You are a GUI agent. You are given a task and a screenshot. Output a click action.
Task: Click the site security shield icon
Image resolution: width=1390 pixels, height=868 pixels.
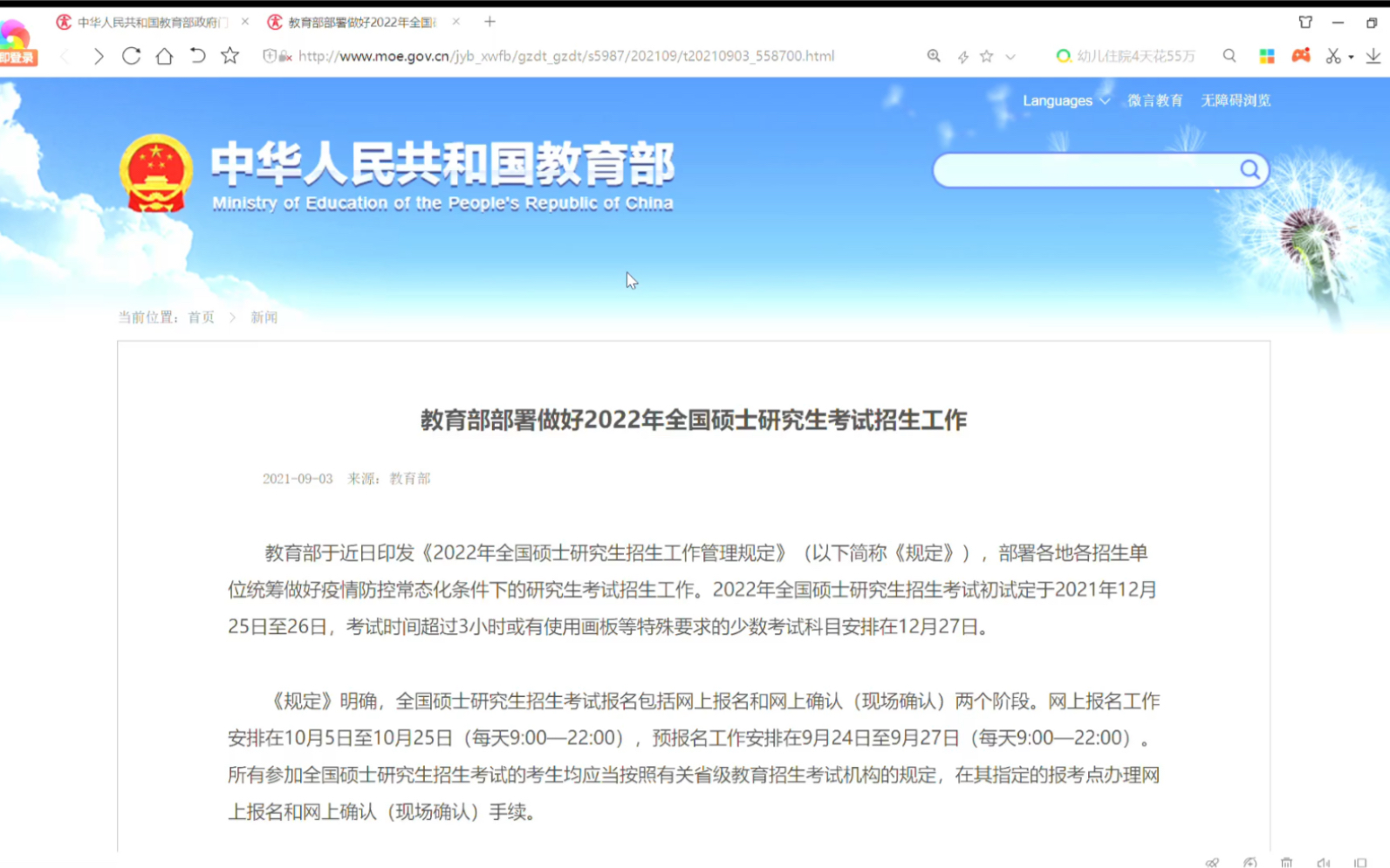(x=270, y=56)
